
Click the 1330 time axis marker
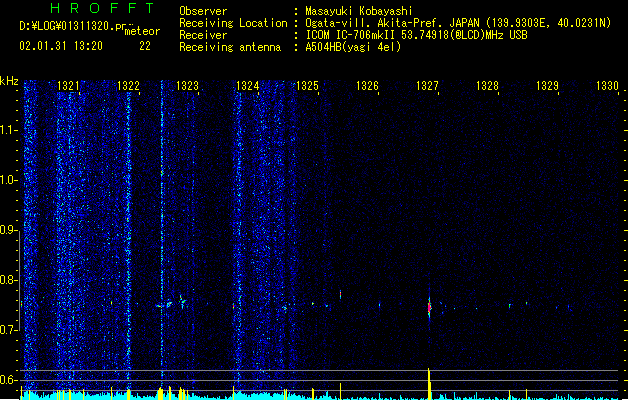tap(607, 86)
